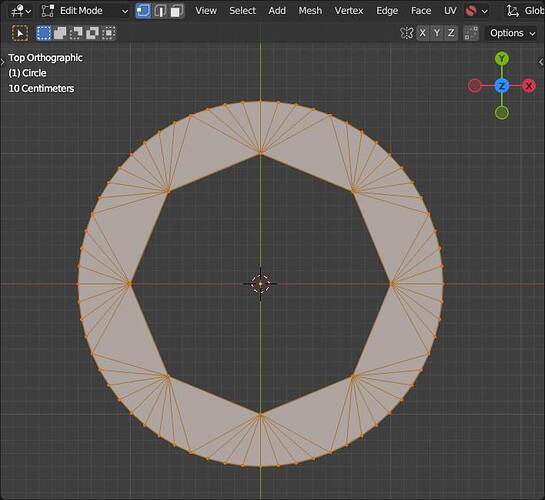Click the negative X axis gizmo ball
Image resolution: width=545 pixels, height=500 pixels.
(474, 85)
